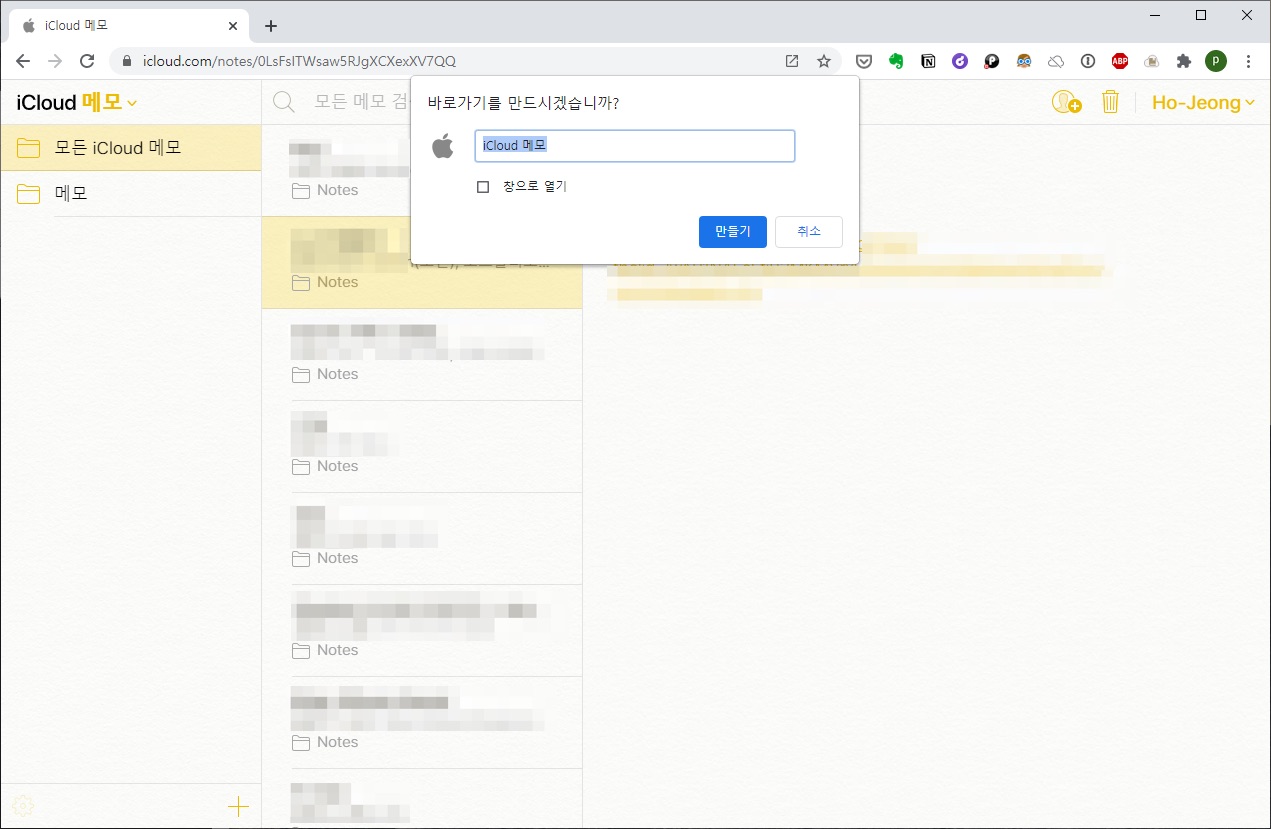This screenshot has width=1271, height=829.
Task: Click the Evernote elephant extension icon
Action: tap(896, 61)
